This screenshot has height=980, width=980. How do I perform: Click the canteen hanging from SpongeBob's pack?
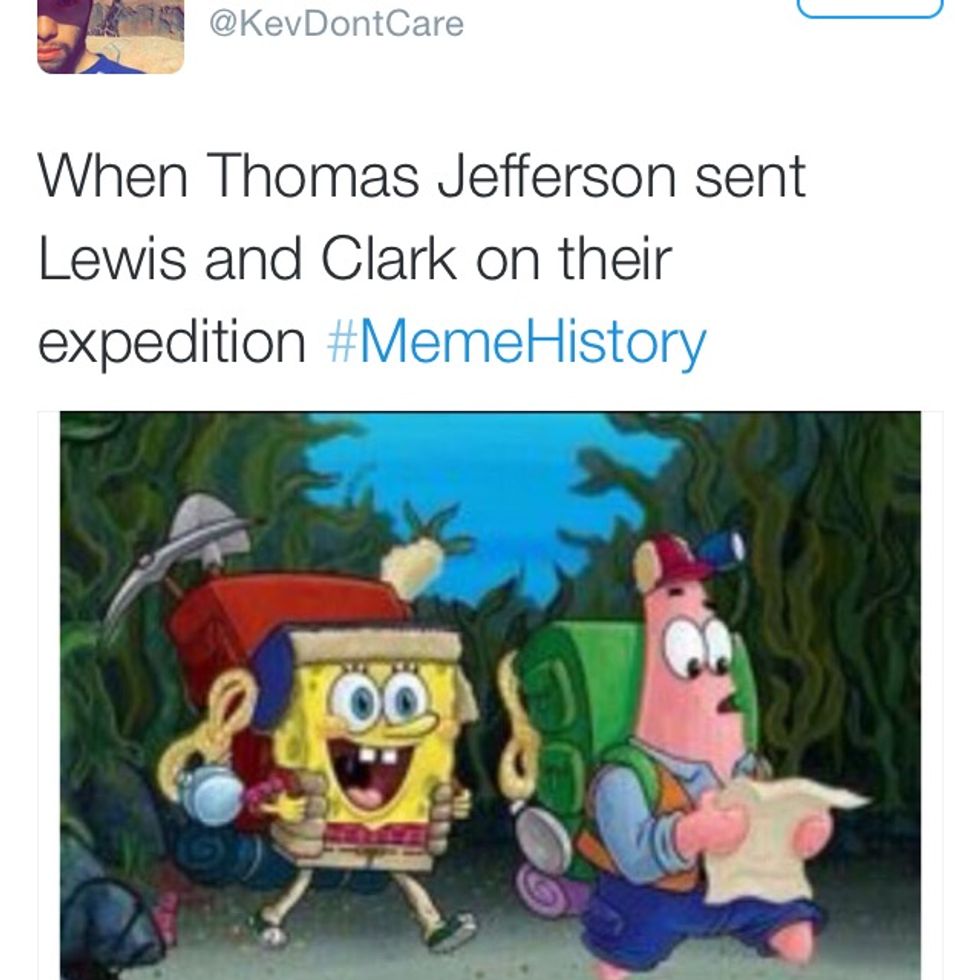[209, 794]
